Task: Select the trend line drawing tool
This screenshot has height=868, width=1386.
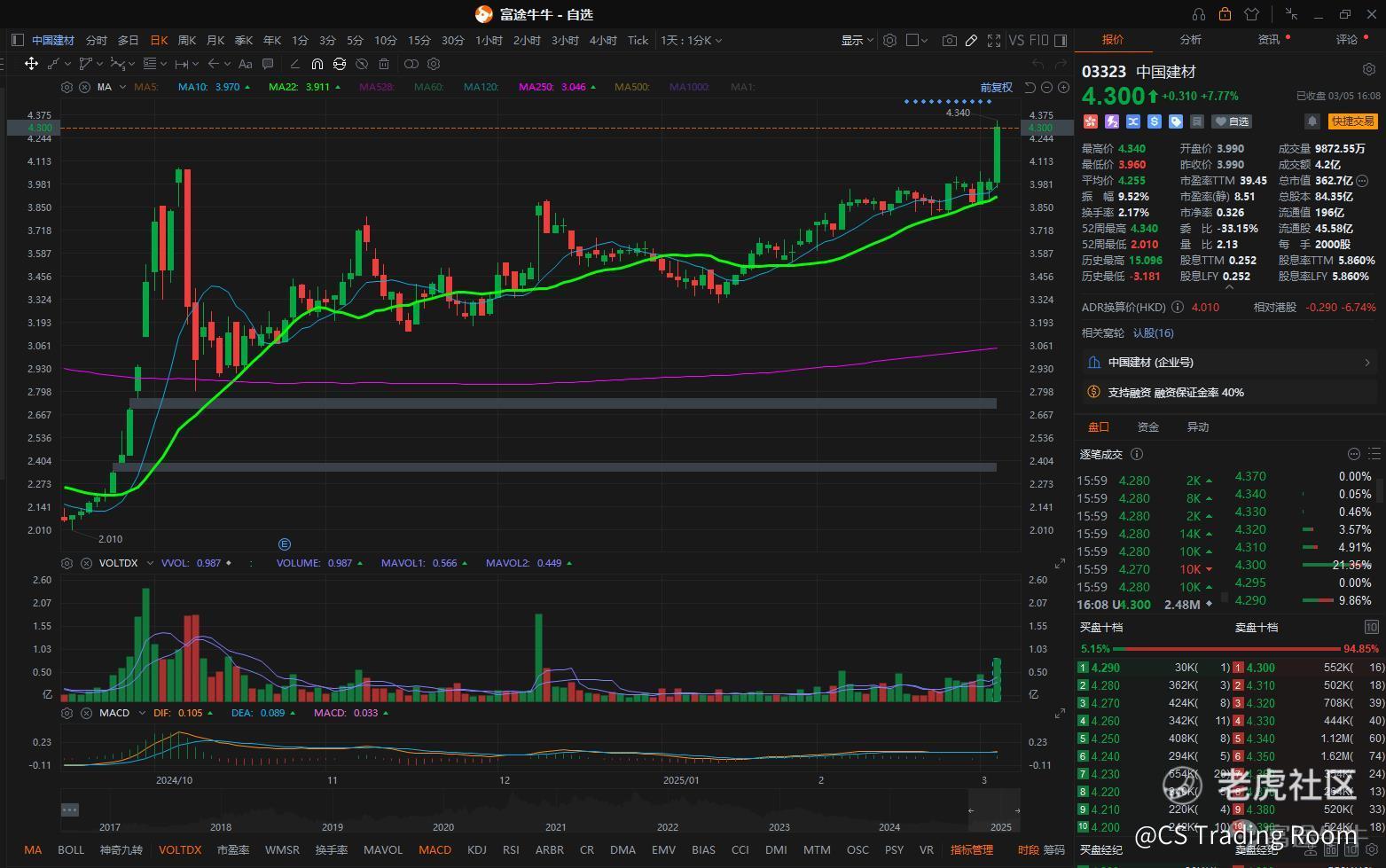Action: pyautogui.click(x=52, y=64)
